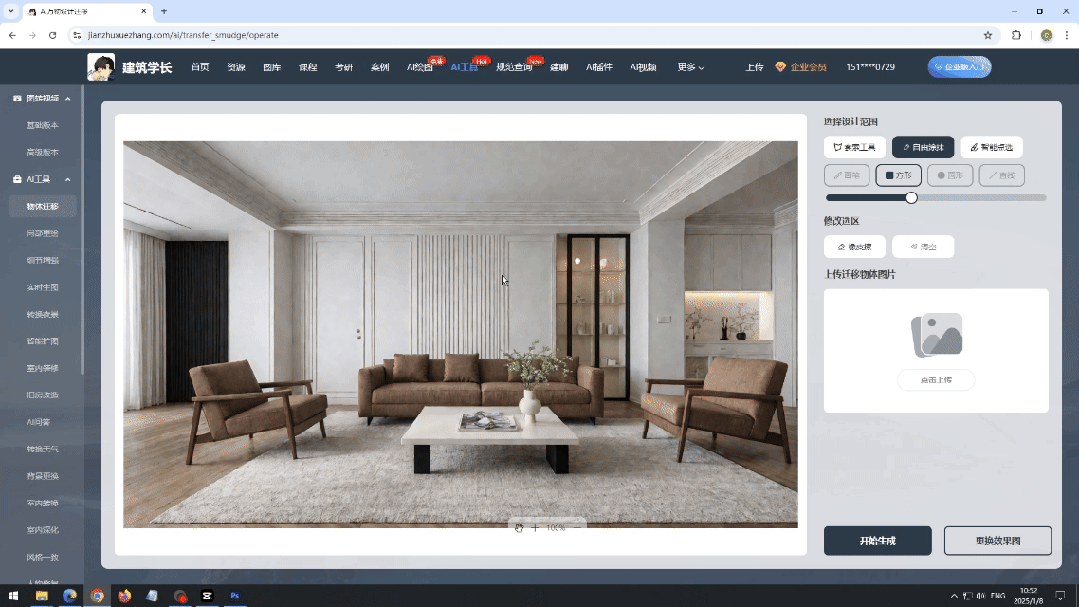This screenshot has height=607, width=1079.
Task: Open the 图库 nav item
Action: [x=272, y=67]
